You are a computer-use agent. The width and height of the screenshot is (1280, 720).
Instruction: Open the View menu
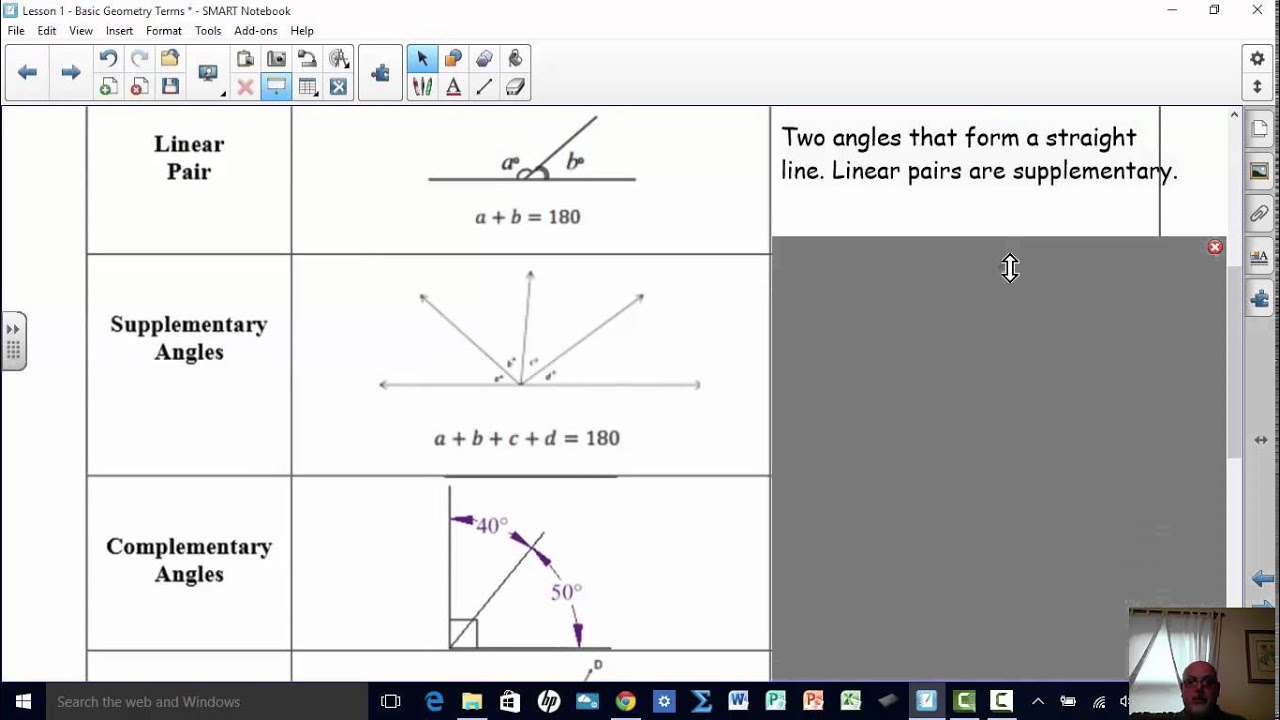[81, 31]
